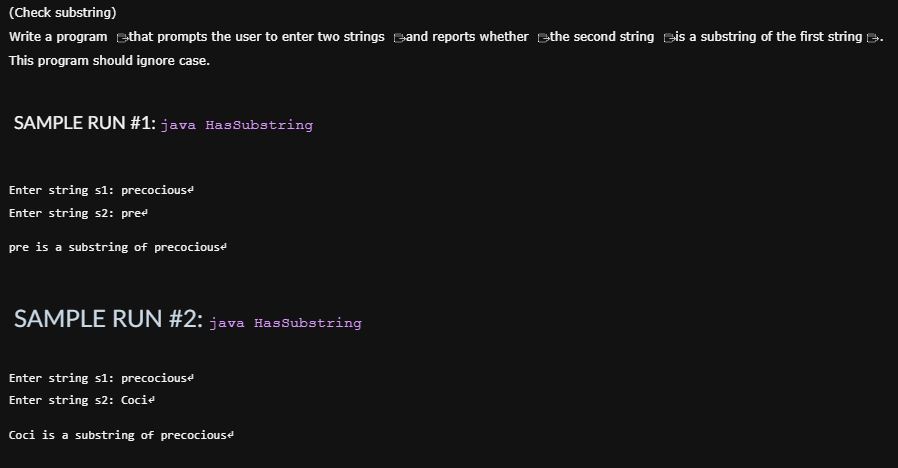The width and height of the screenshot is (898, 468).
Task: Click 'java HasSubstring' command in sample run #2
Action: pyautogui.click(x=285, y=323)
